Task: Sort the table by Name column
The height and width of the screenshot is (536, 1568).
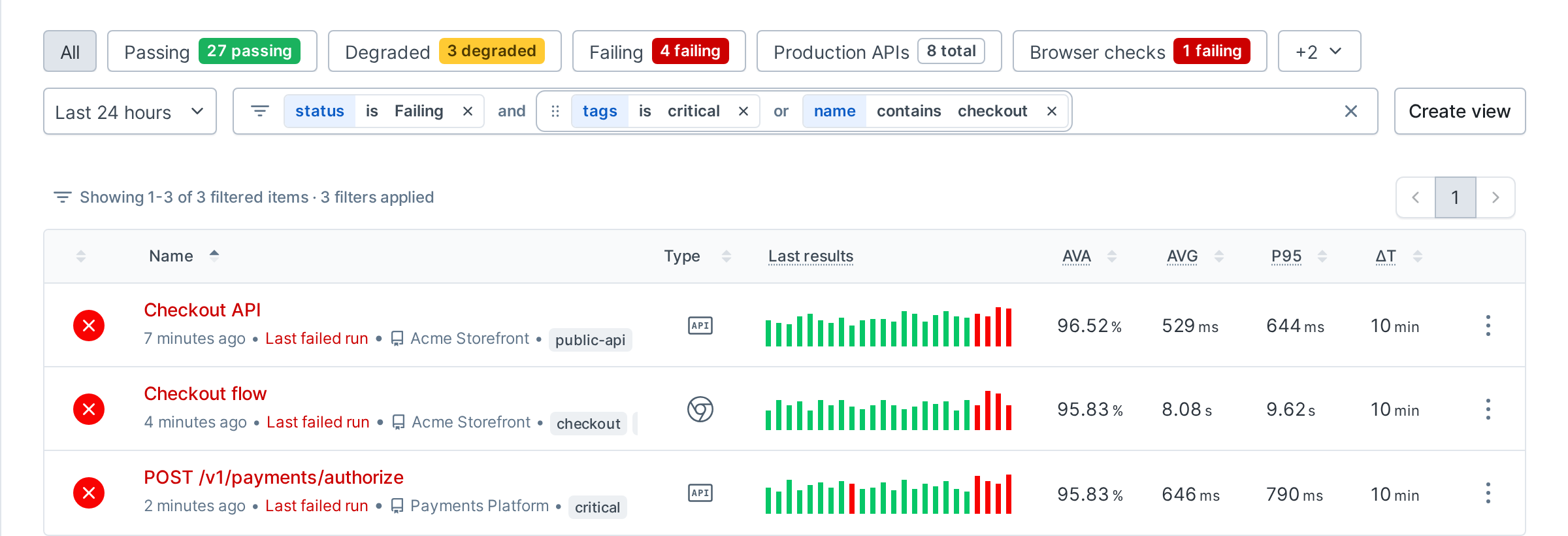Action: (184, 256)
